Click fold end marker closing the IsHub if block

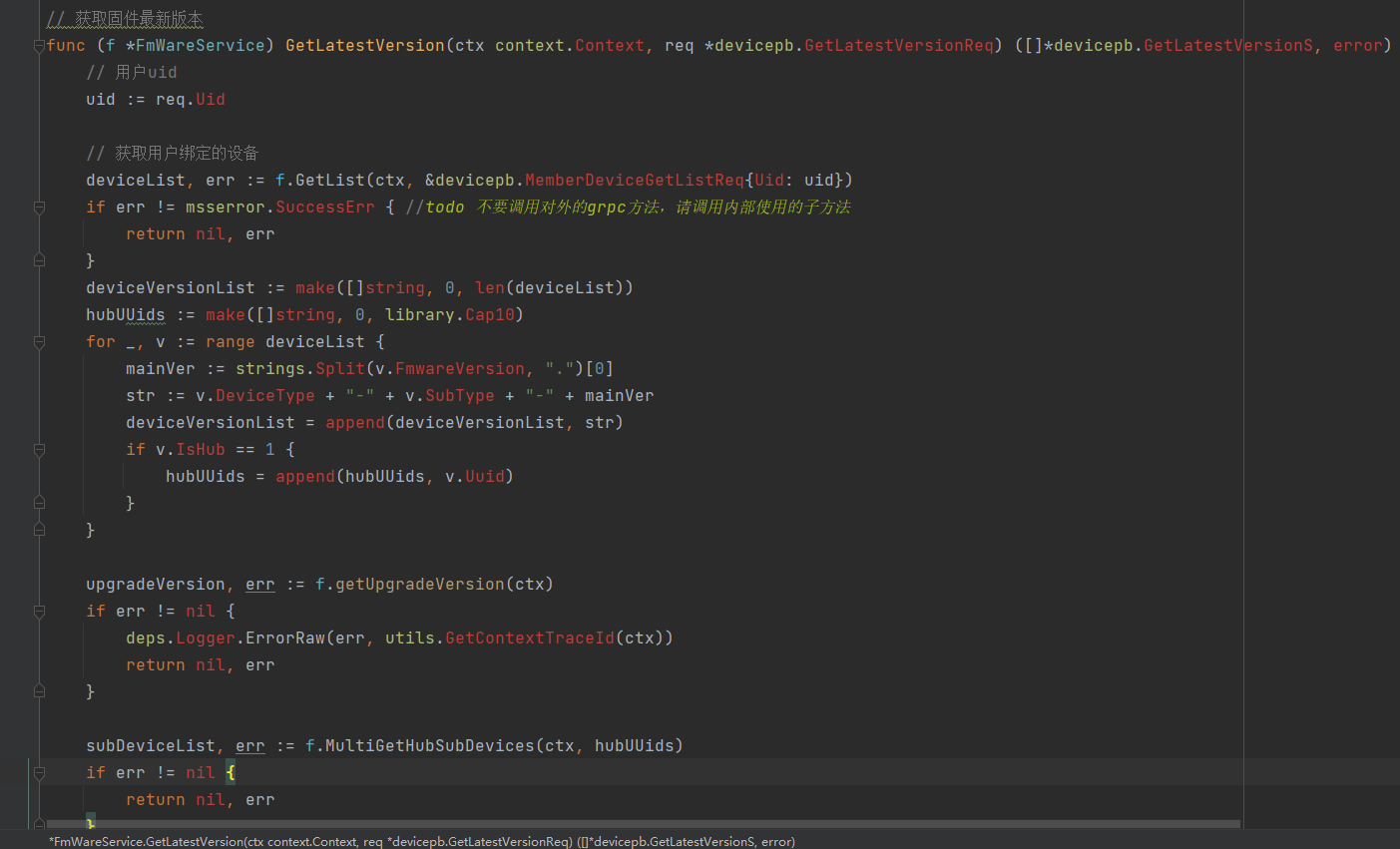(39, 503)
